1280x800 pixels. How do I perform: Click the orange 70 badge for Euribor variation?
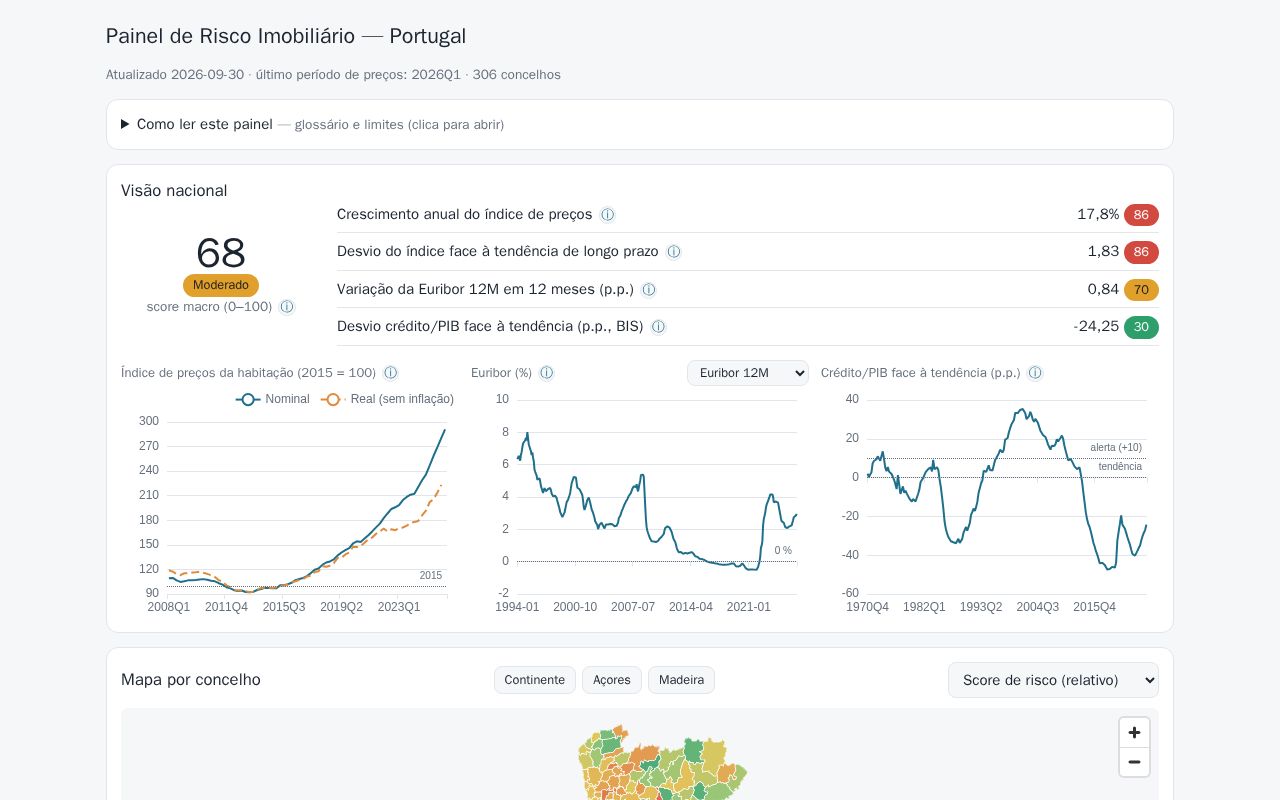point(1141,290)
